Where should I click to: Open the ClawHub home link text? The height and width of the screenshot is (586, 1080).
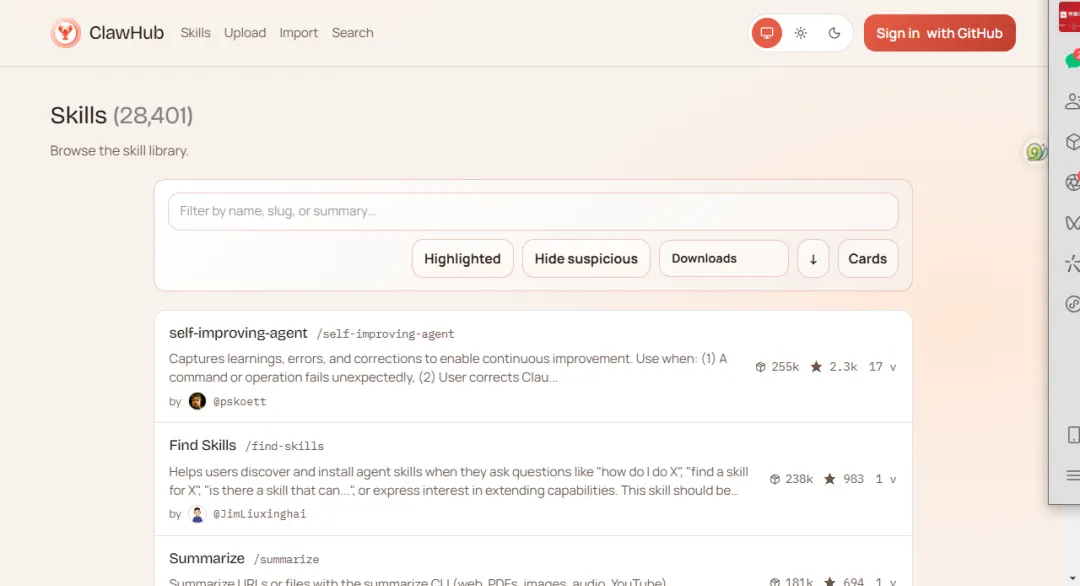click(x=126, y=32)
